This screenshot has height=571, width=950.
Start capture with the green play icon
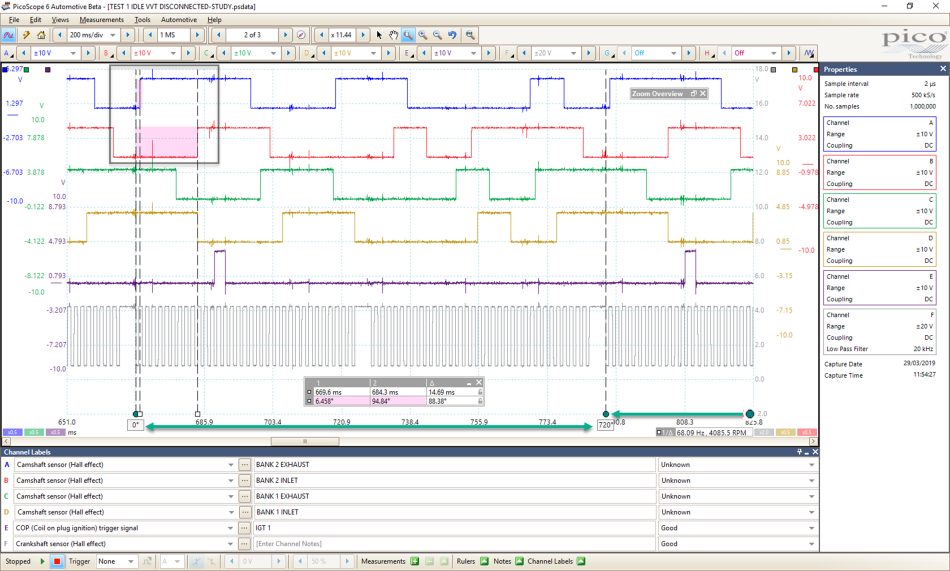[x=42, y=561]
